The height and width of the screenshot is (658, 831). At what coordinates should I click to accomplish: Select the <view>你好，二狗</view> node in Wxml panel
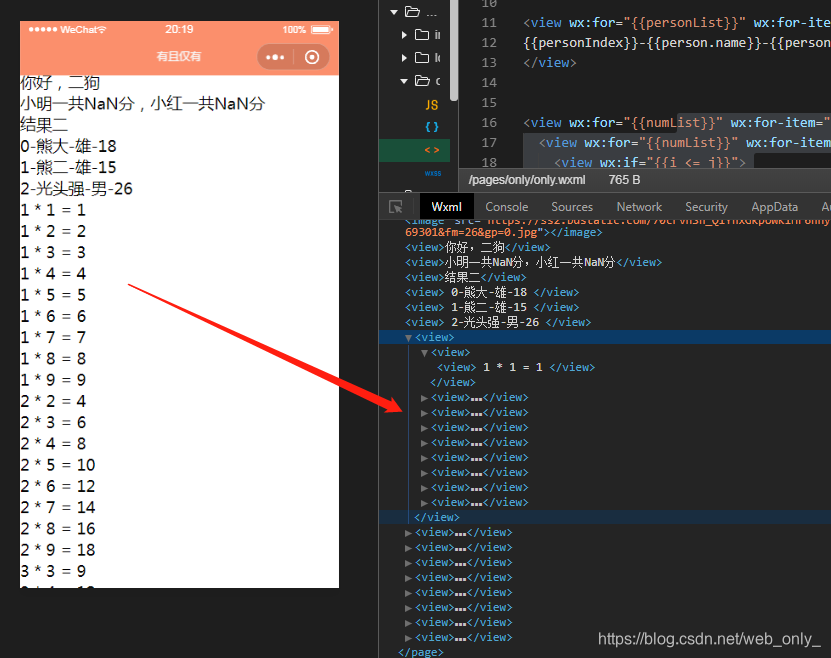(x=478, y=247)
